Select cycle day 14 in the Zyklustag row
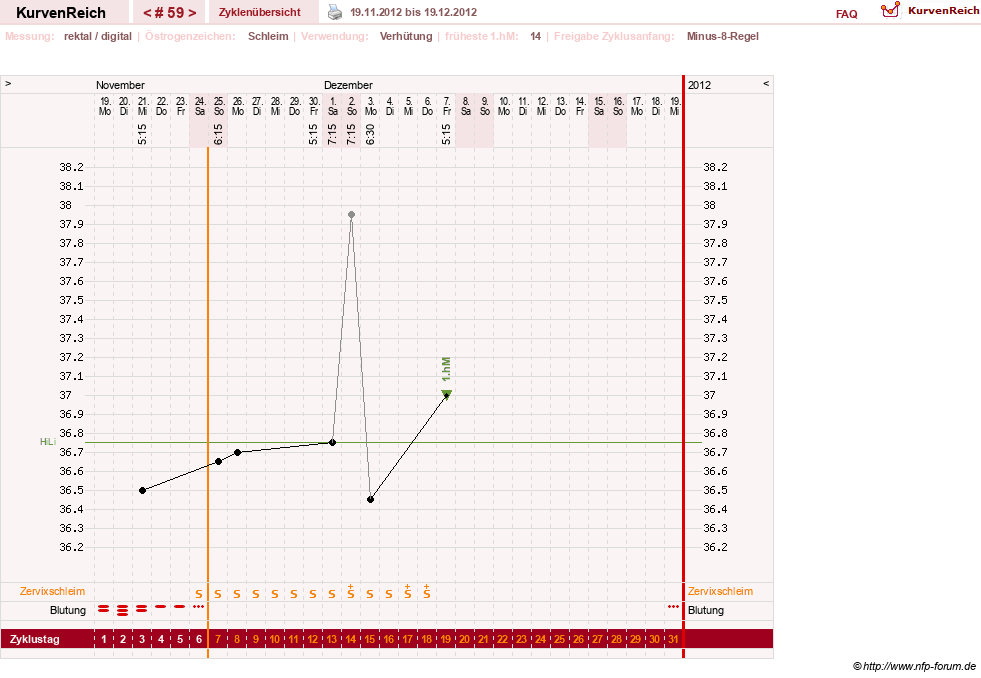The width and height of the screenshot is (981, 678). (x=351, y=639)
